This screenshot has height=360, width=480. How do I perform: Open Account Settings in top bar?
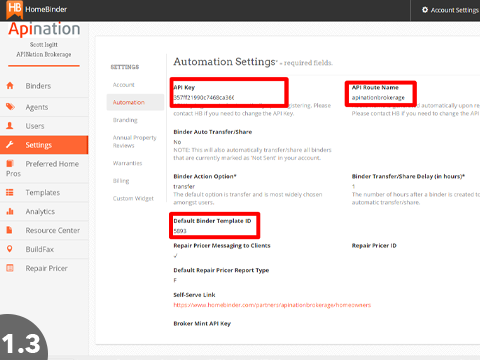[450, 10]
